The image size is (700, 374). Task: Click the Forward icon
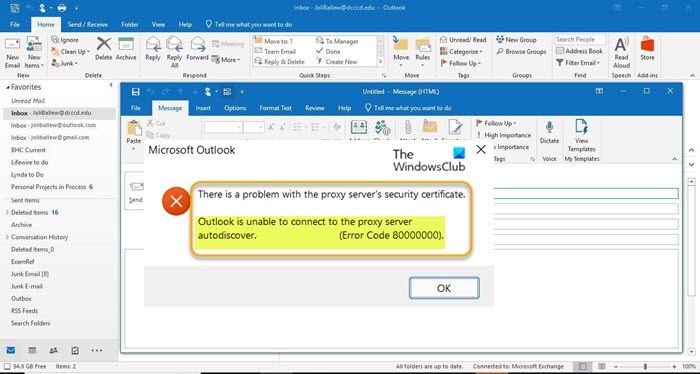click(x=197, y=44)
